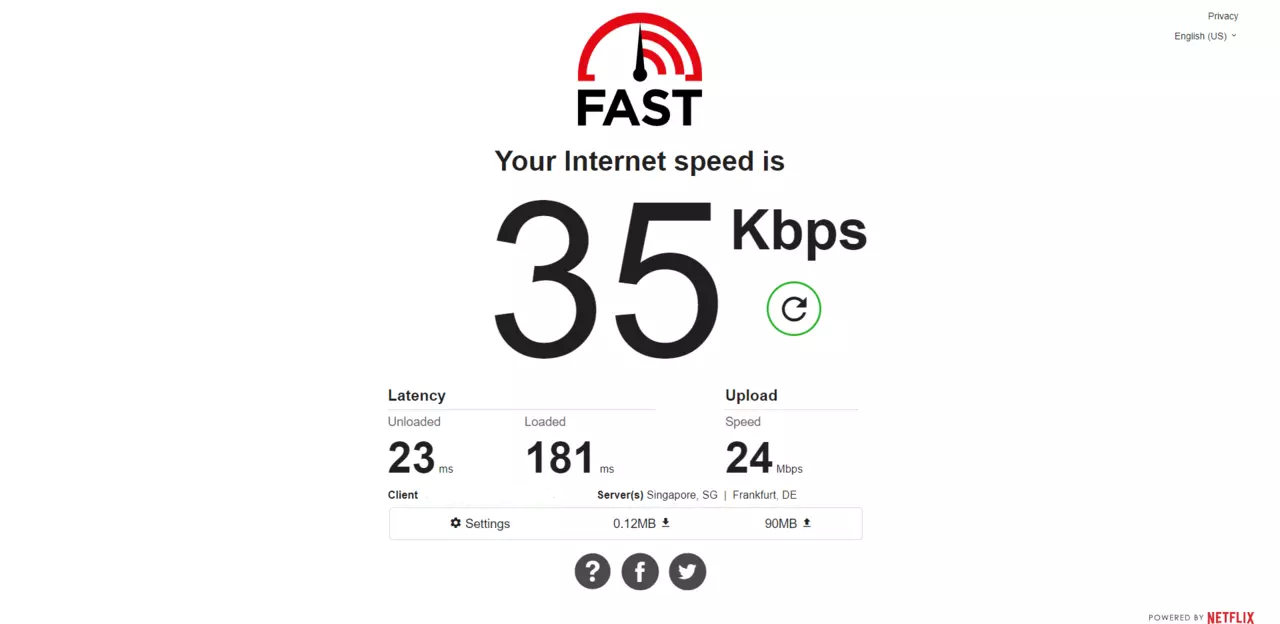Image resolution: width=1280 pixels, height=624 pixels.
Task: Click the Upload speed value 24 Mbps
Action: 764,458
